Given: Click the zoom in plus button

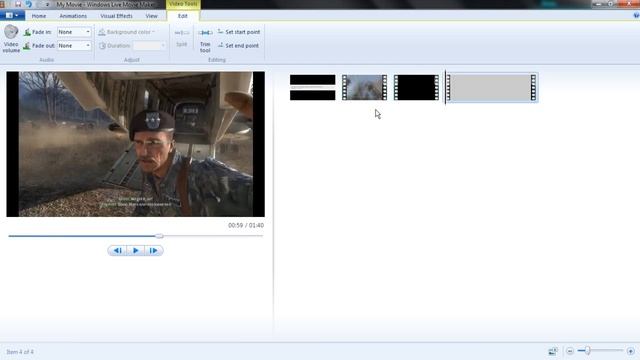Looking at the screenshot, I should 631,351.
